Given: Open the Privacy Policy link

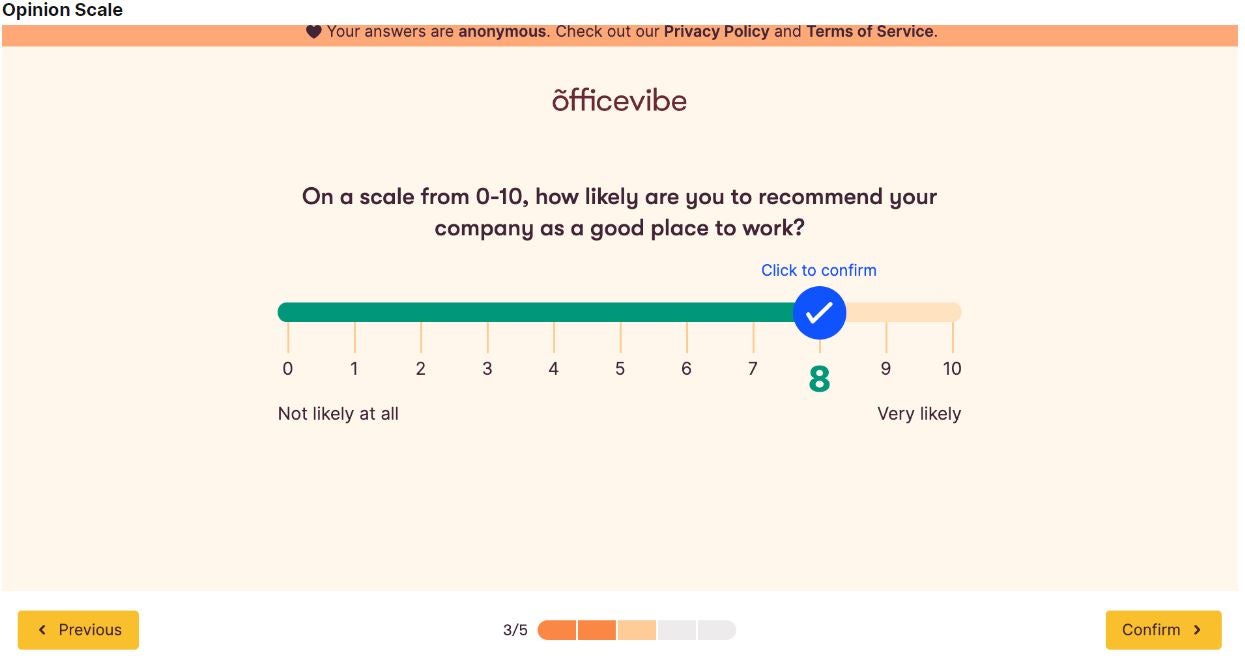Looking at the screenshot, I should click(x=716, y=31).
